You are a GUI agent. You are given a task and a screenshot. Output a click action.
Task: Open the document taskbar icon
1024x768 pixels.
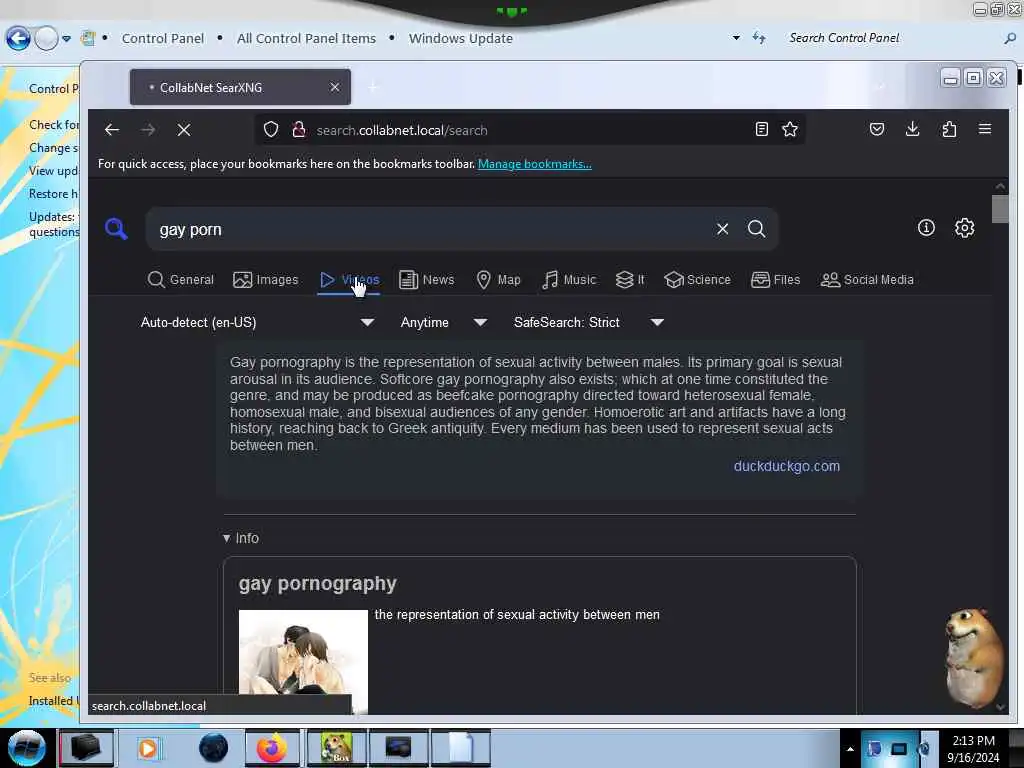pos(461,748)
